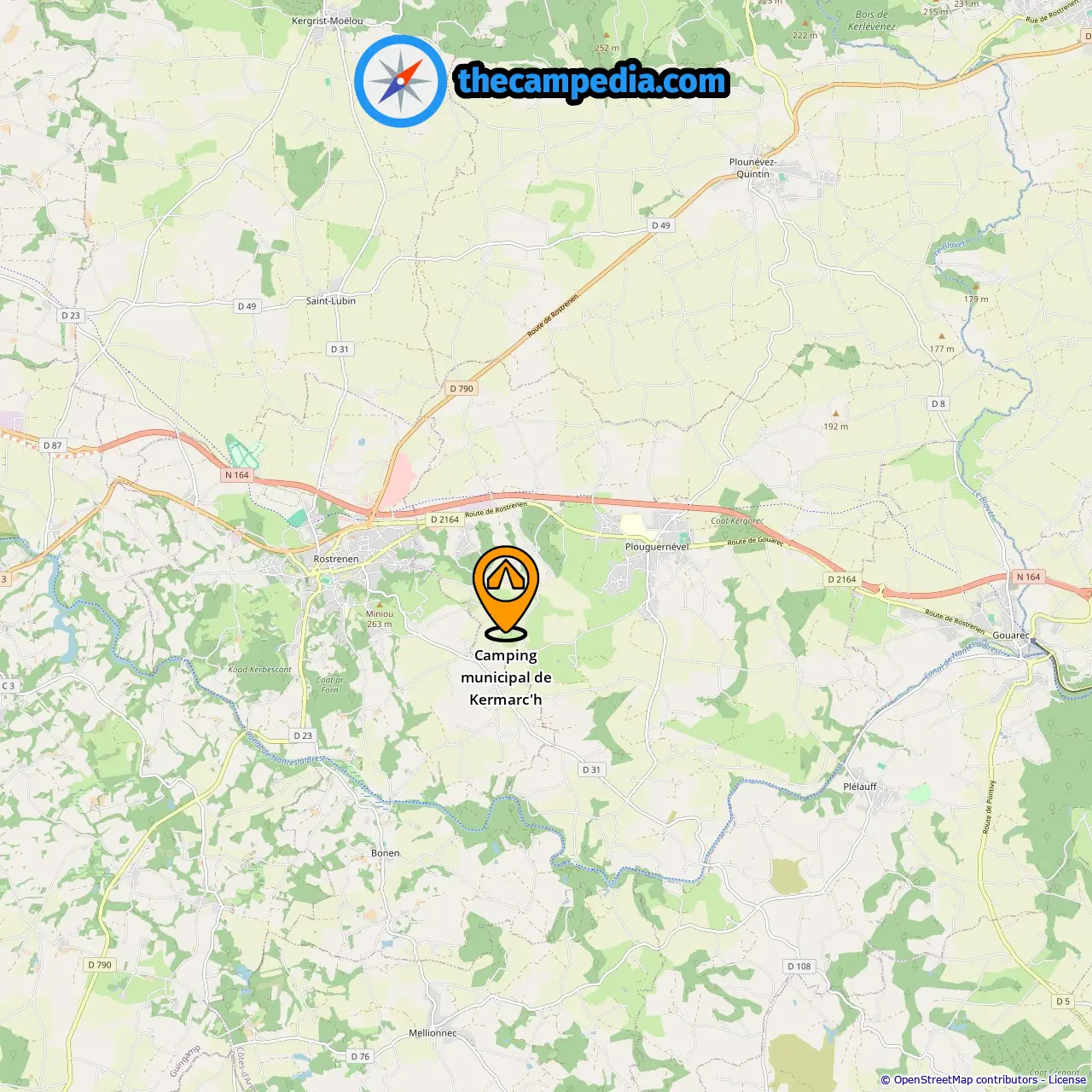Select the Gouarec town label
The height and width of the screenshot is (1092, 1092).
1010,635
